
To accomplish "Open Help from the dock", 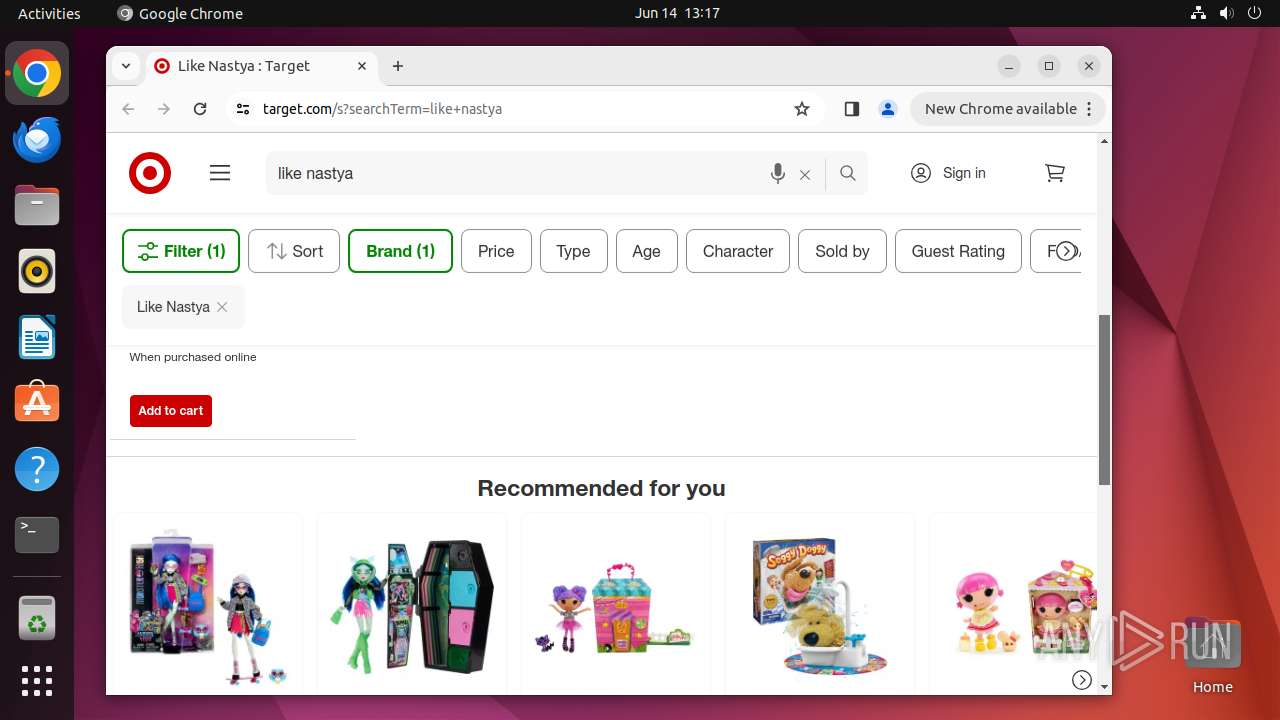I will pyautogui.click(x=37, y=469).
